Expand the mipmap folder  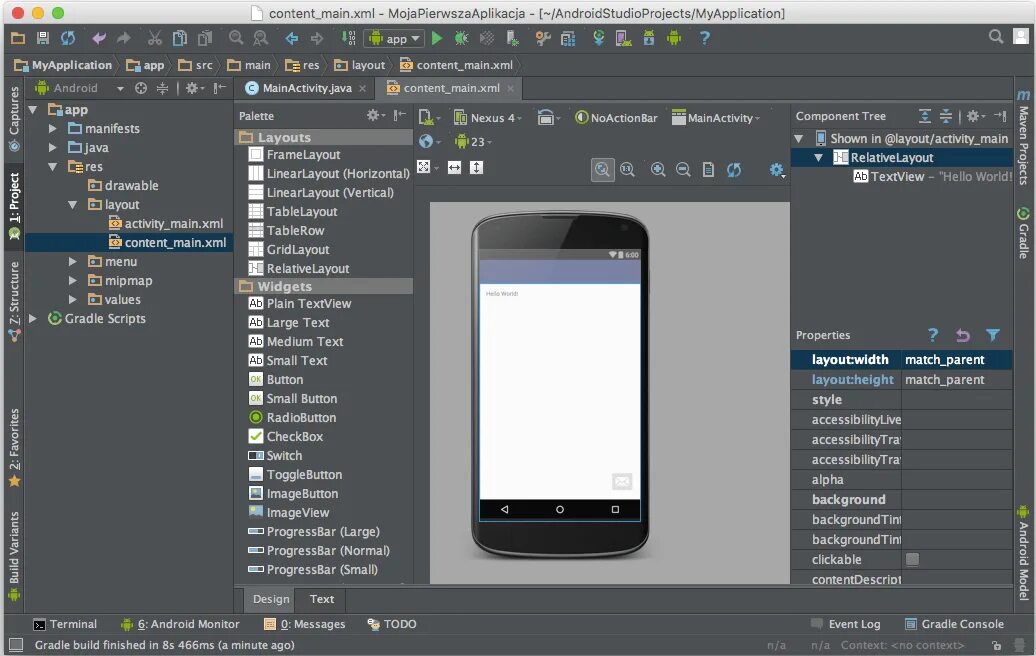(73, 281)
